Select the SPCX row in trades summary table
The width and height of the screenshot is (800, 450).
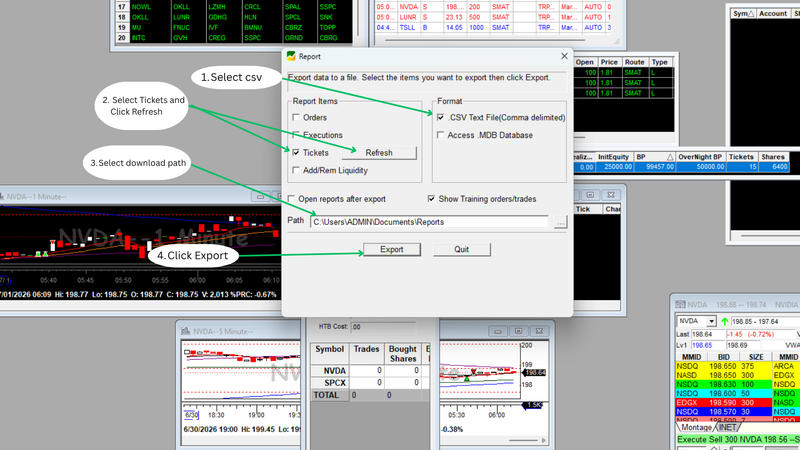(370, 383)
